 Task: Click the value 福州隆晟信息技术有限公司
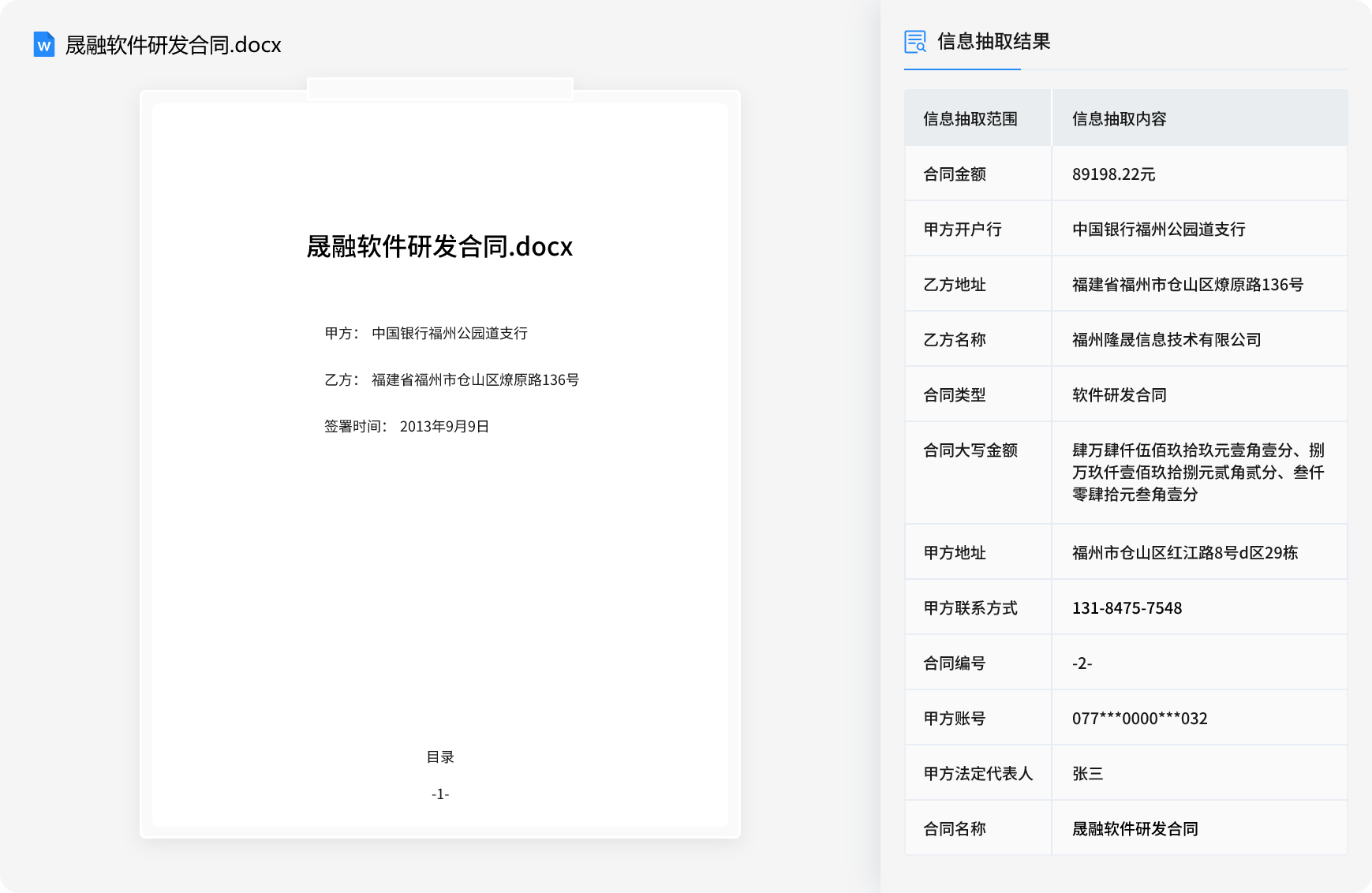point(1166,340)
